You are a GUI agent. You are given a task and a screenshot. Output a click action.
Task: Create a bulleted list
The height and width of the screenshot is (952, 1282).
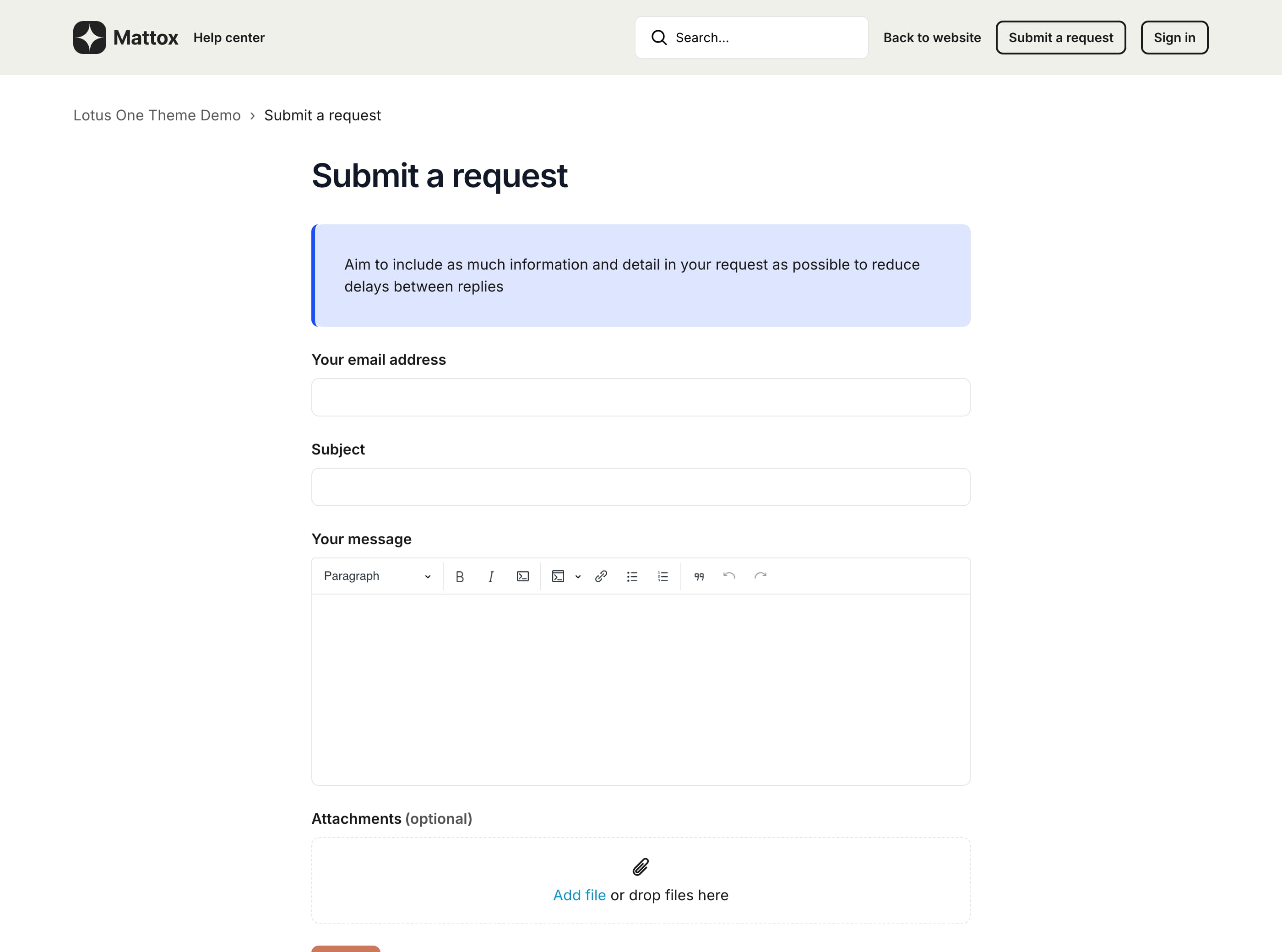point(632,576)
